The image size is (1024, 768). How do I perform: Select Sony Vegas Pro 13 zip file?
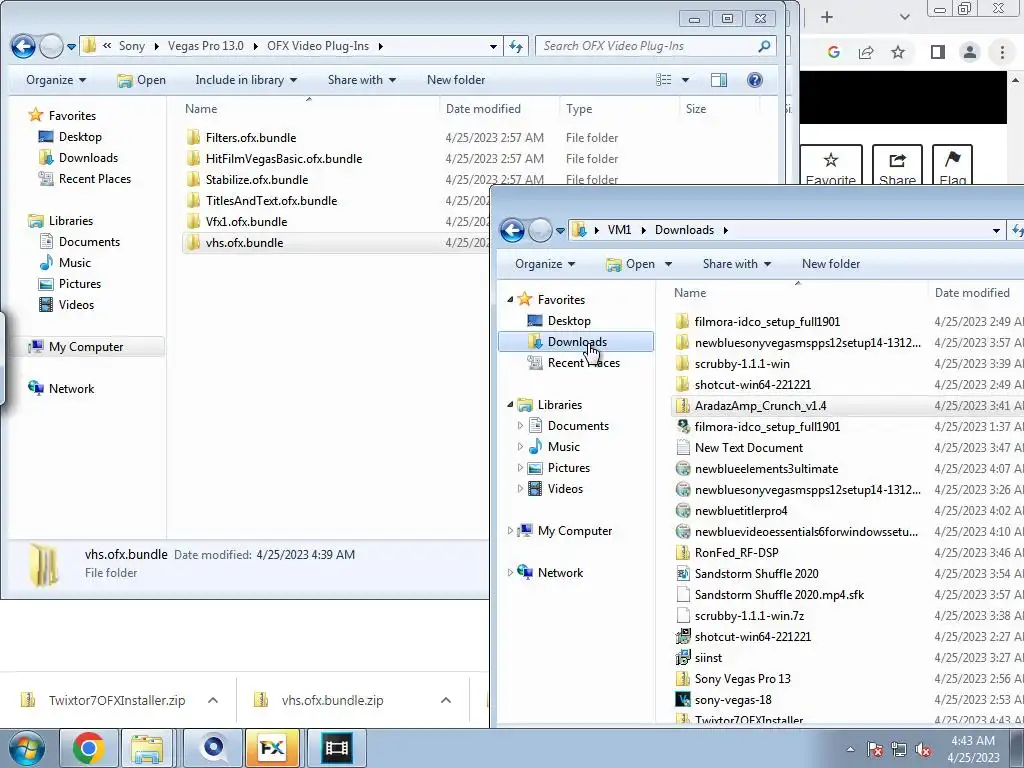coord(743,679)
